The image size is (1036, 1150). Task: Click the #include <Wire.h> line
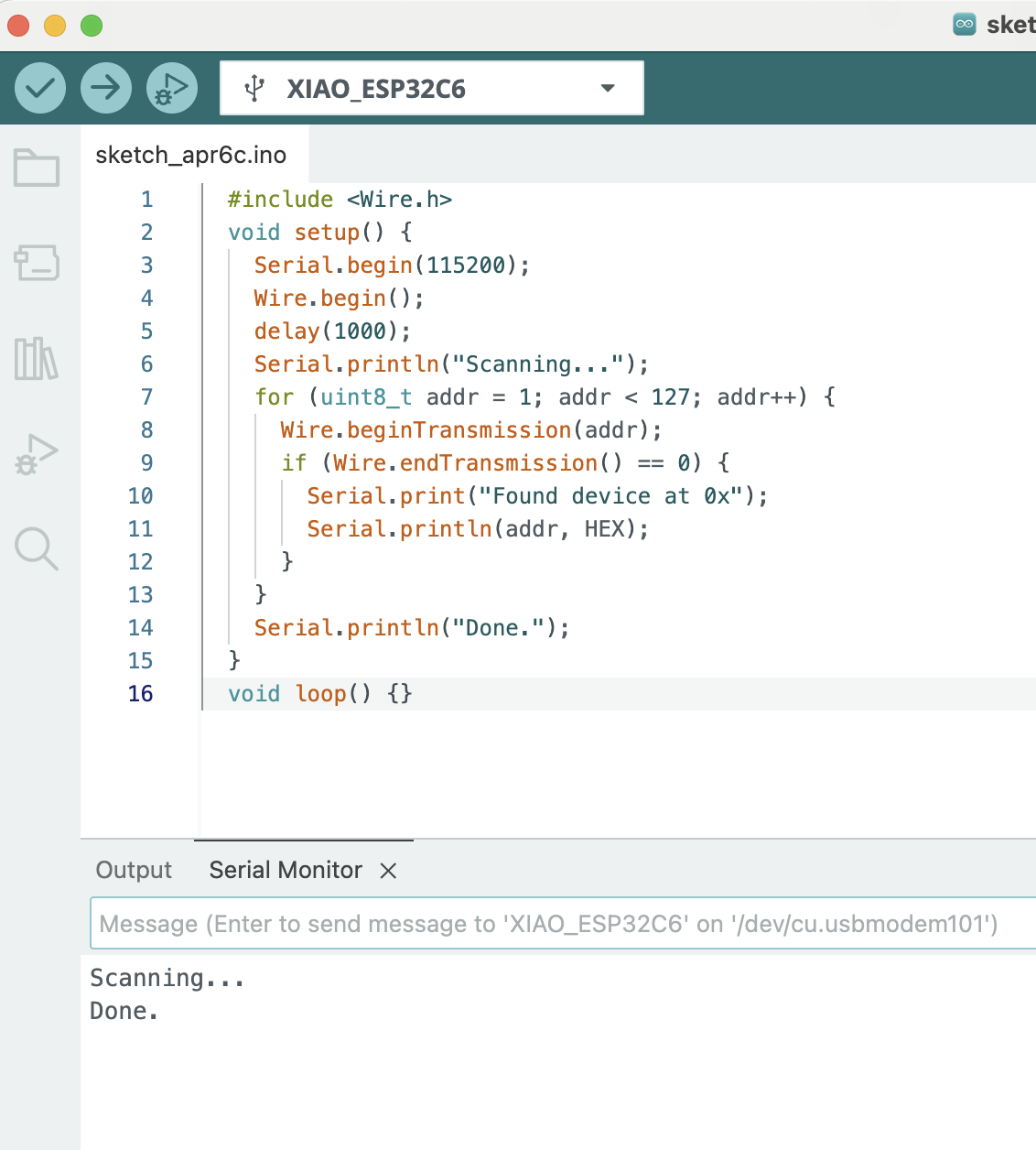coord(340,200)
